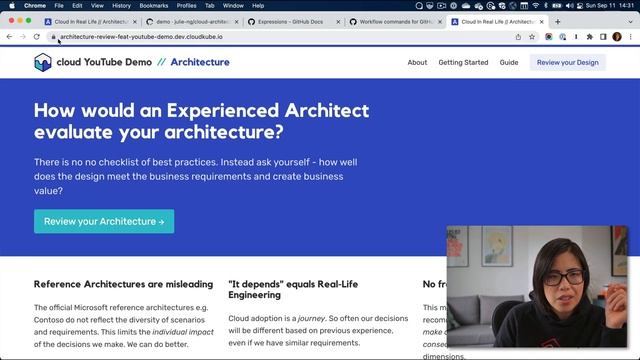This screenshot has height=360, width=640.
Task: Click the browser forward arrow
Action: [23, 37]
